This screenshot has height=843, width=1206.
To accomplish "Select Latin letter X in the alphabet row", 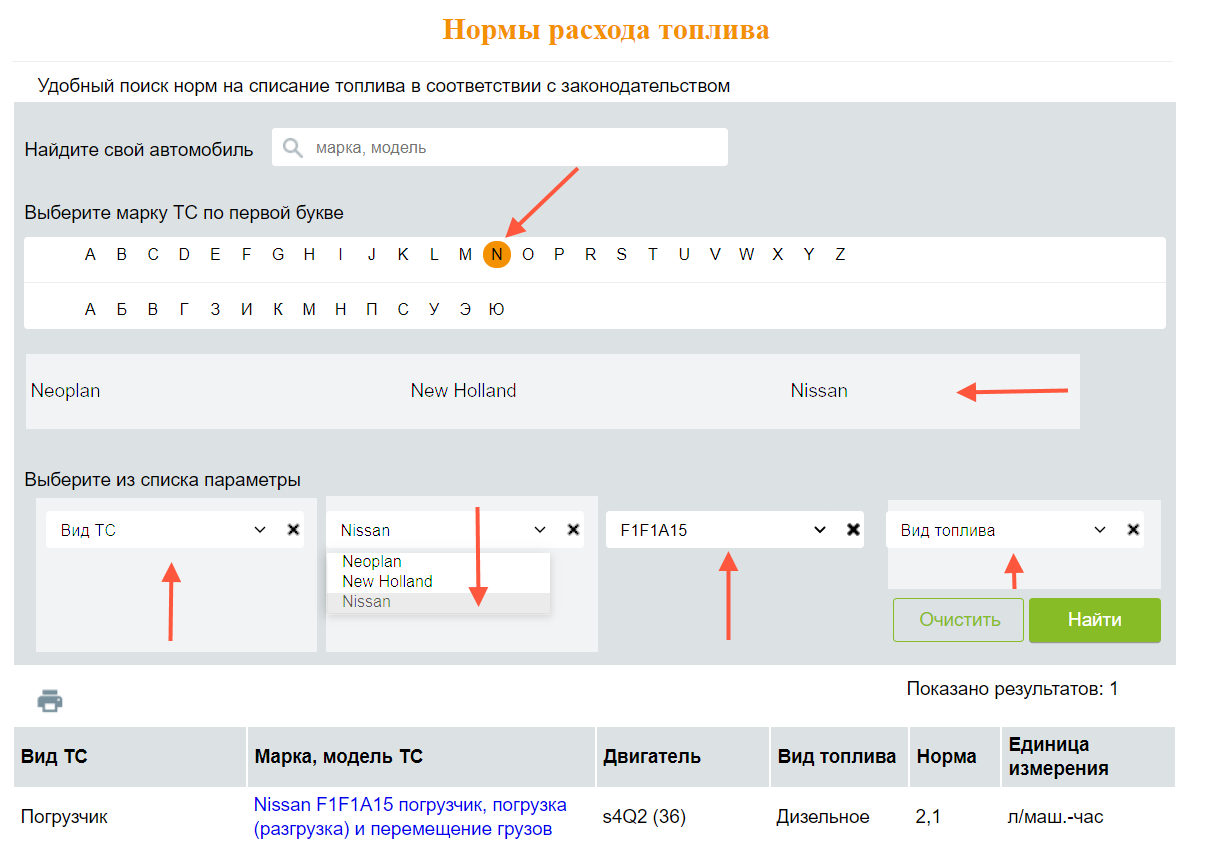I will point(777,255).
